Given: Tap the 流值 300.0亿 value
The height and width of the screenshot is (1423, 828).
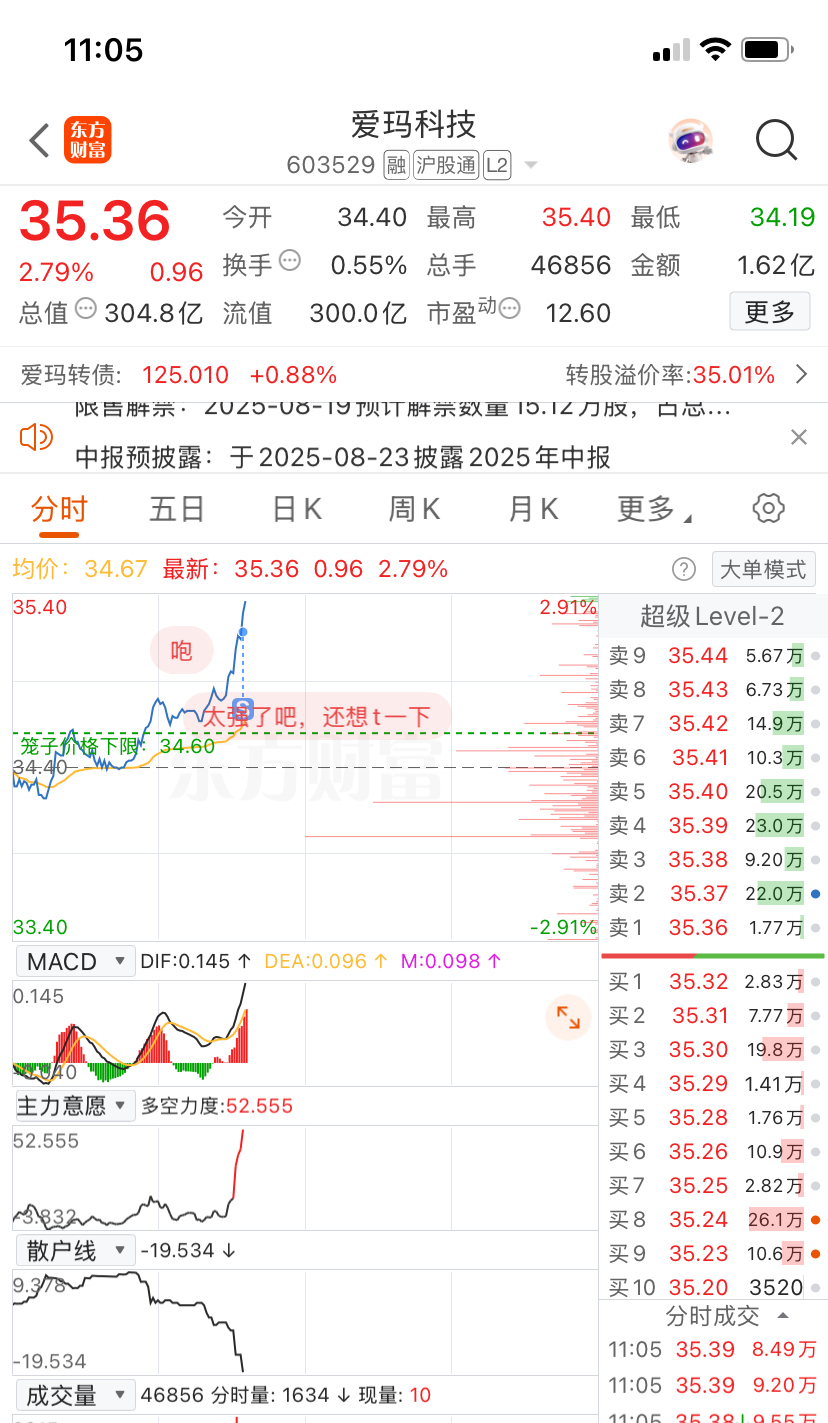Looking at the screenshot, I should 358,313.
